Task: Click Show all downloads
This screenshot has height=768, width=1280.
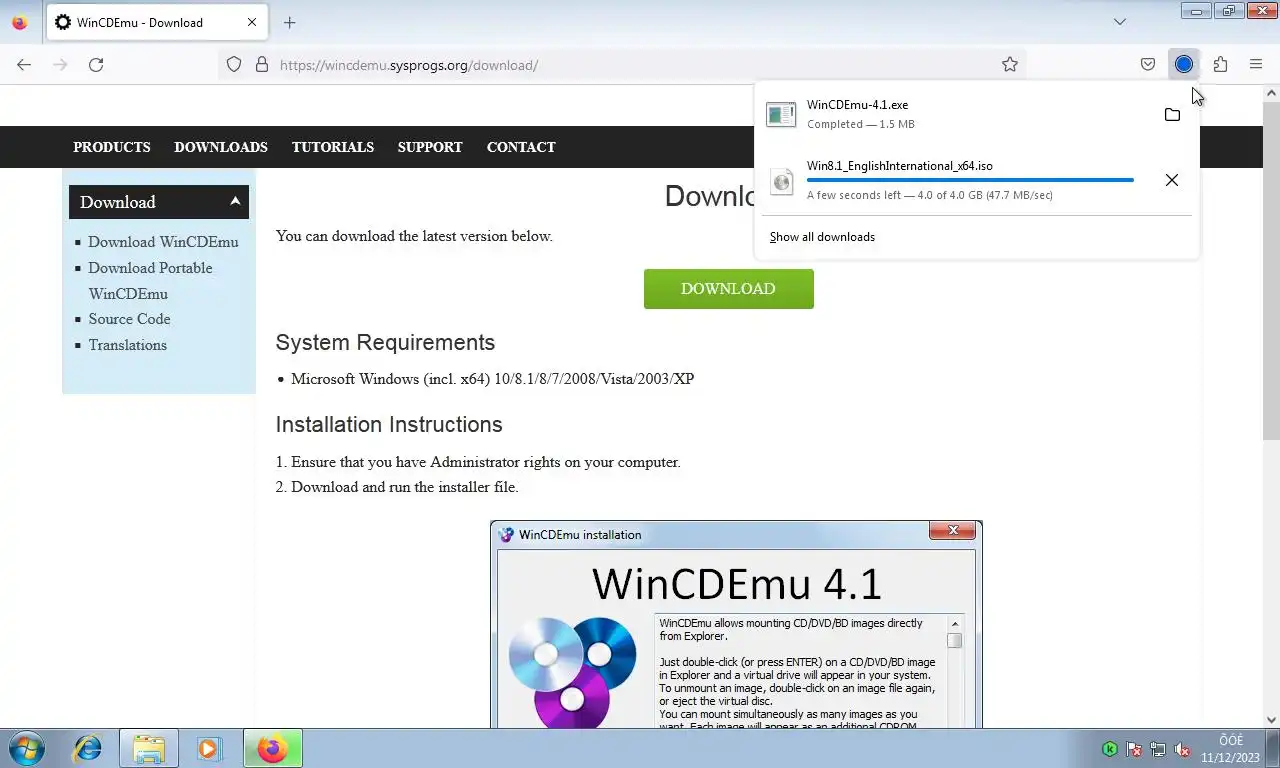Action: (x=822, y=237)
